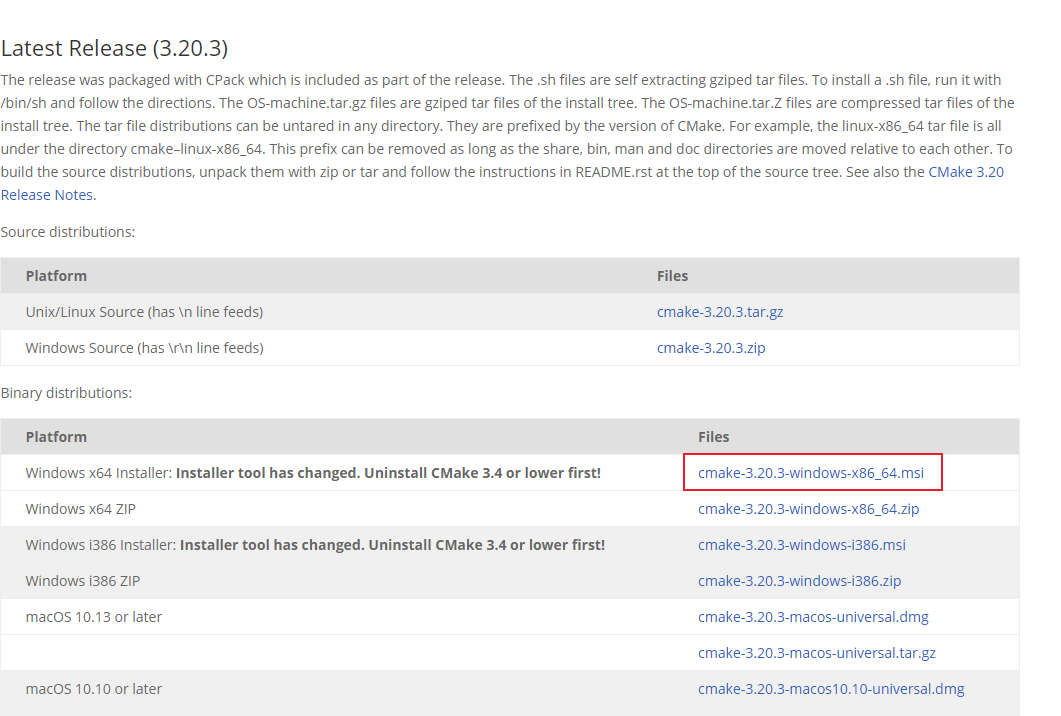This screenshot has height=716, width=1061.
Task: Download cmake-3.20.3-windows-i386.msi installer
Action: point(802,545)
